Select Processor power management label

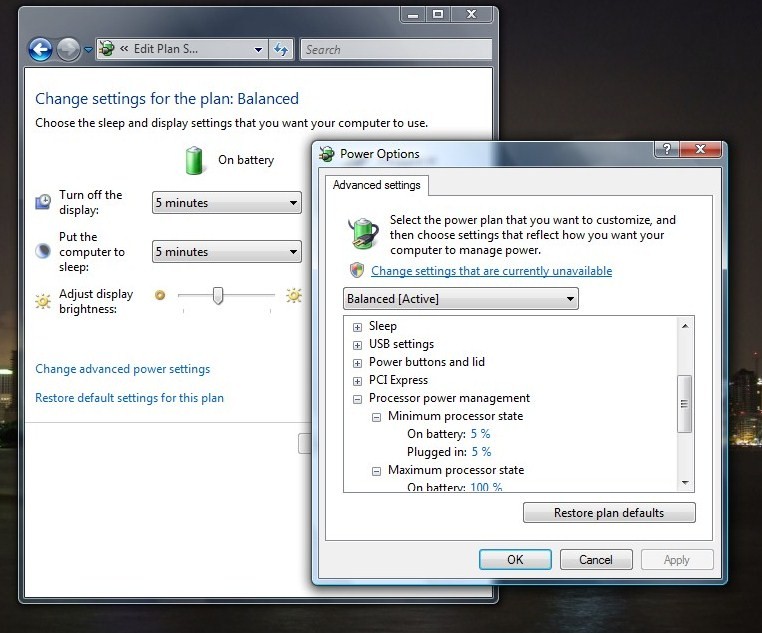[449, 398]
